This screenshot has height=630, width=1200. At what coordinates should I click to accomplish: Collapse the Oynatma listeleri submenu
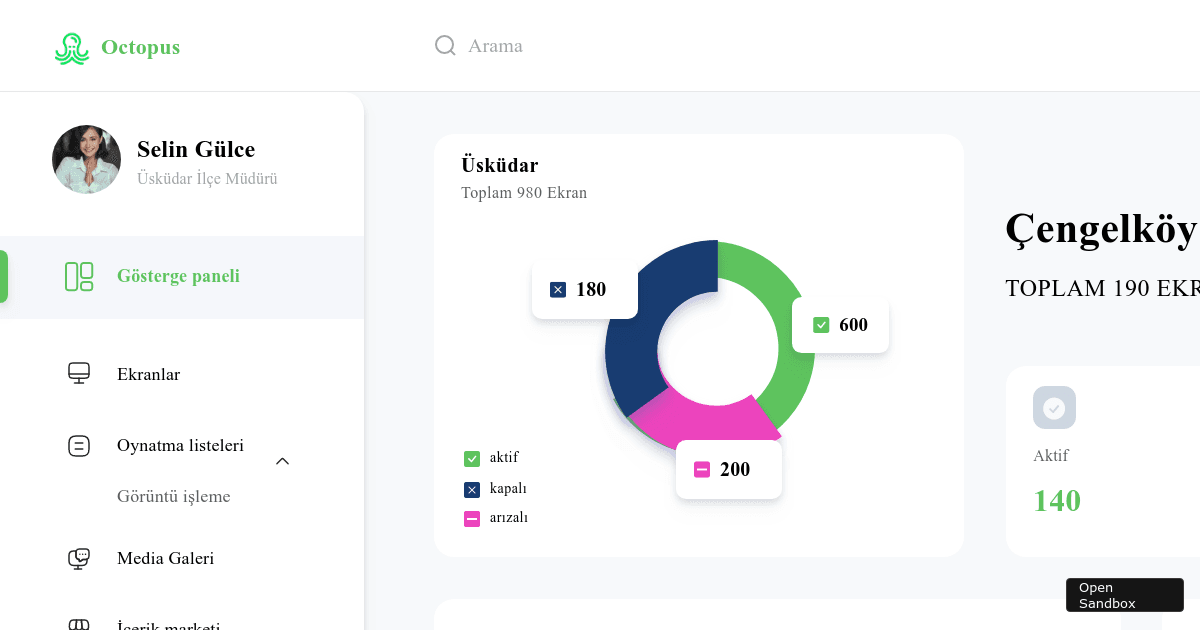click(x=282, y=461)
